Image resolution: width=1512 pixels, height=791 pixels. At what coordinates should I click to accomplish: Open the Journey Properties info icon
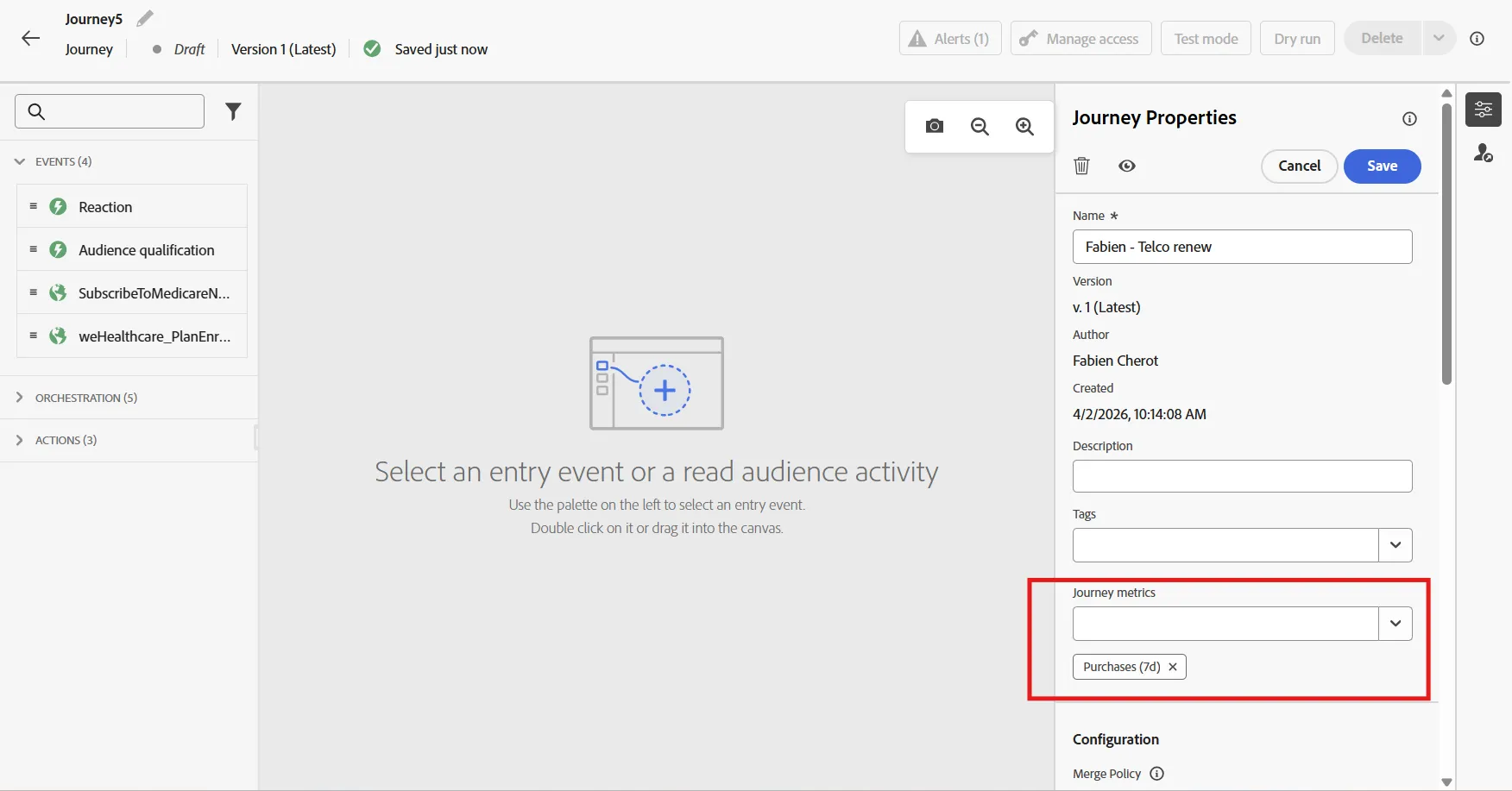coord(1409,119)
